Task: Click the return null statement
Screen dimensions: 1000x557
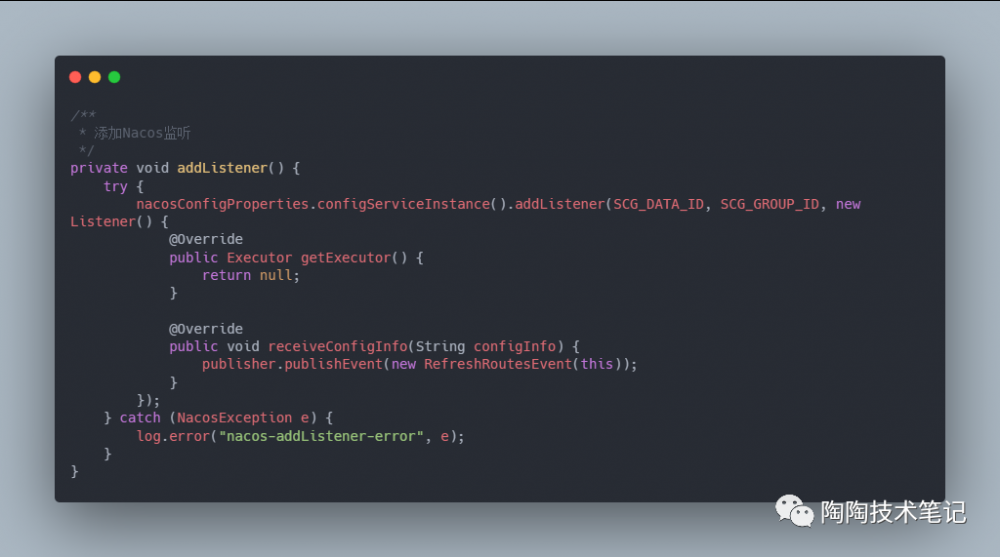Action: (251, 275)
